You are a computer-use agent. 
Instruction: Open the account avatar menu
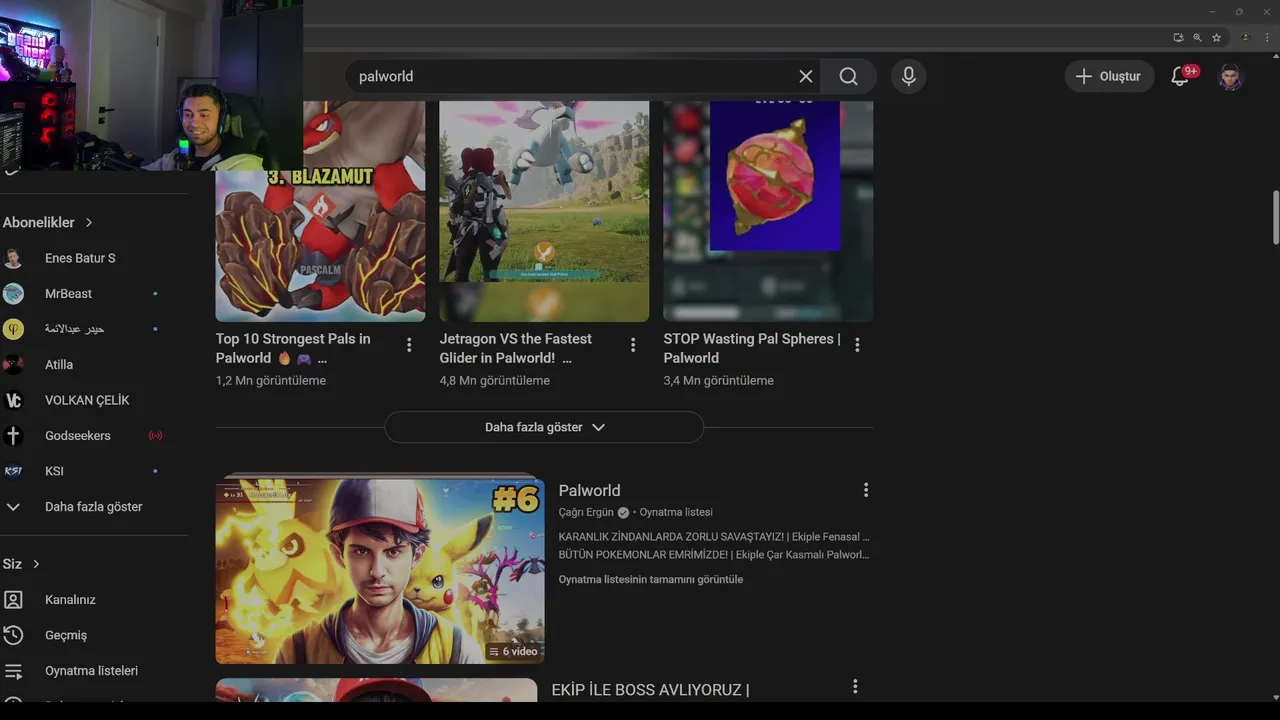pyautogui.click(x=1230, y=77)
